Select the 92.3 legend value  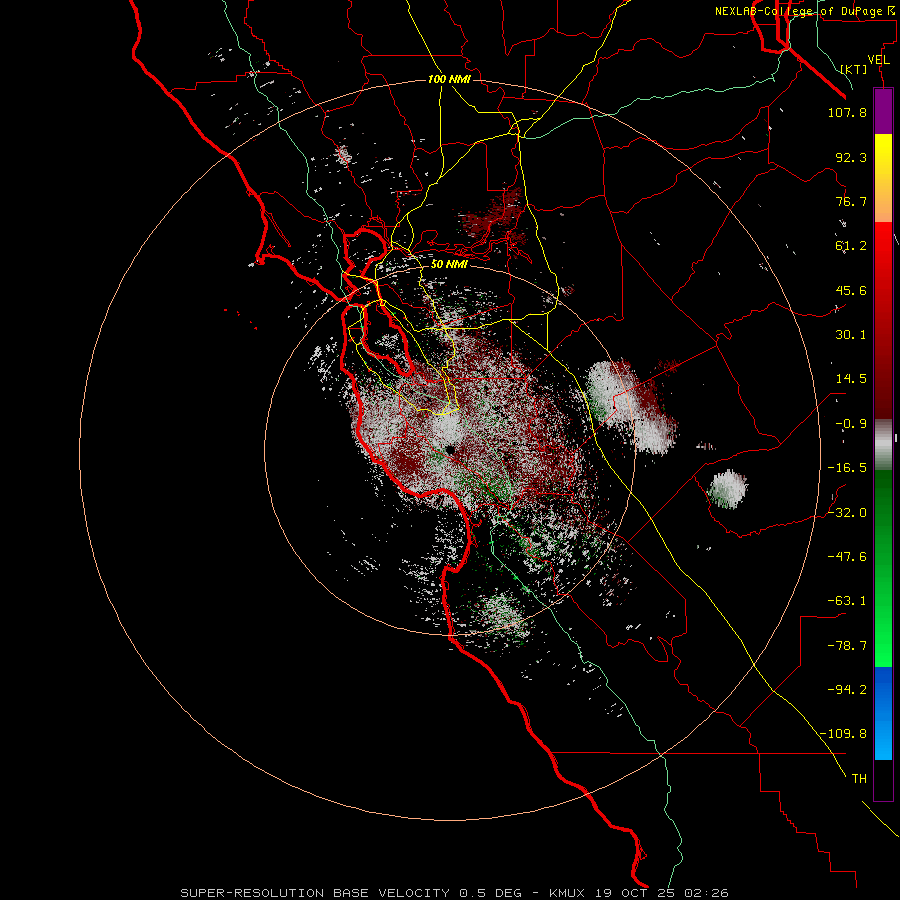851,157
